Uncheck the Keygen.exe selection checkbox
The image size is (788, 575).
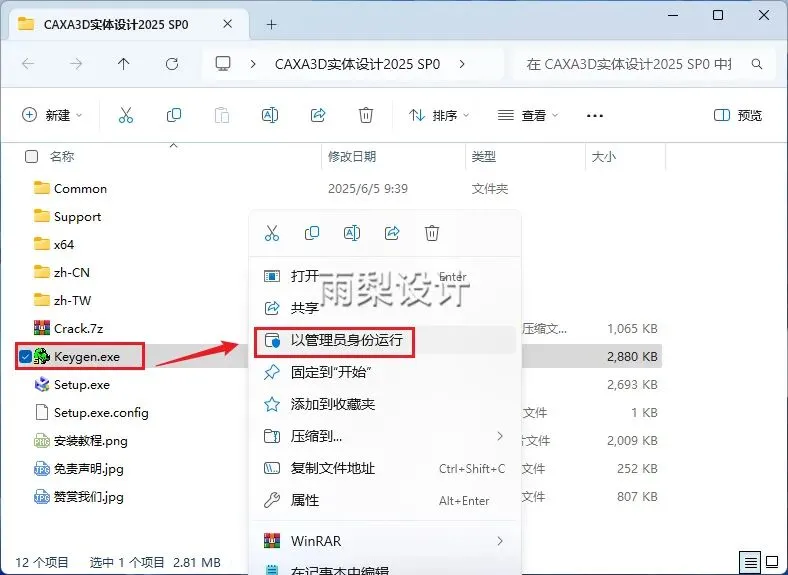(25, 356)
